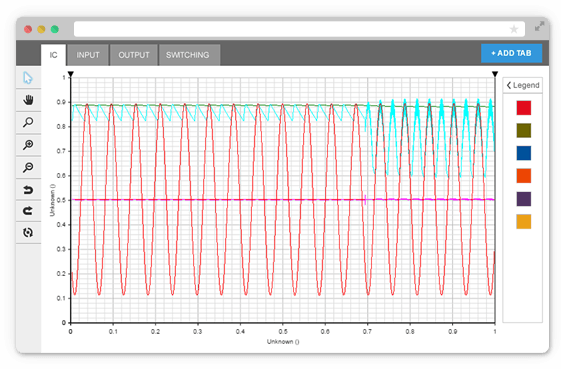
Task: Select the orange-red legend color swatch
Action: (x=523, y=176)
